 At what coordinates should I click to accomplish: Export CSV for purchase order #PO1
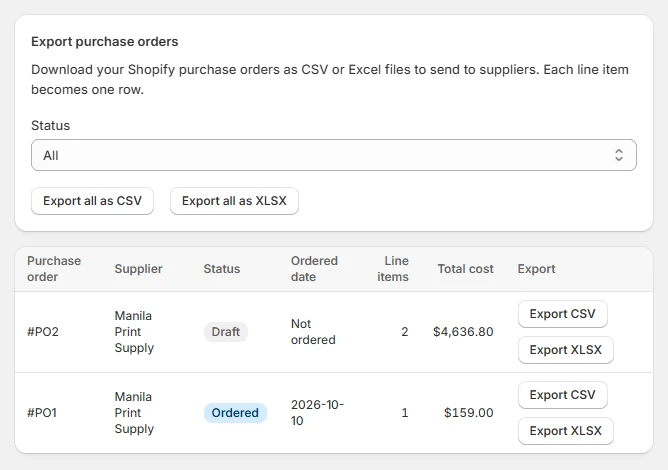562,395
